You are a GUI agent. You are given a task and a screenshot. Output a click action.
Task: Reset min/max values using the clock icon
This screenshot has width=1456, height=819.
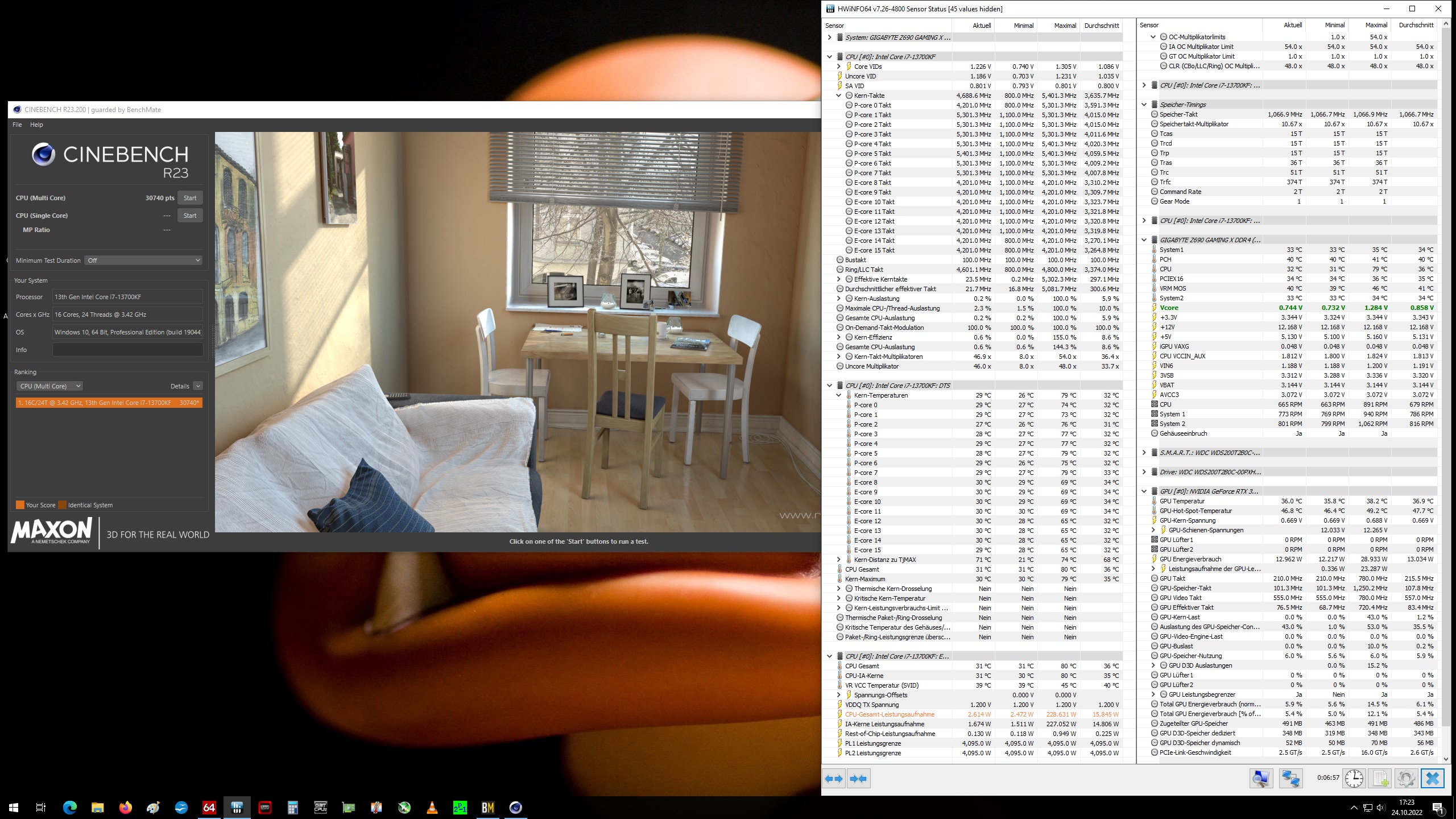click(x=1354, y=778)
